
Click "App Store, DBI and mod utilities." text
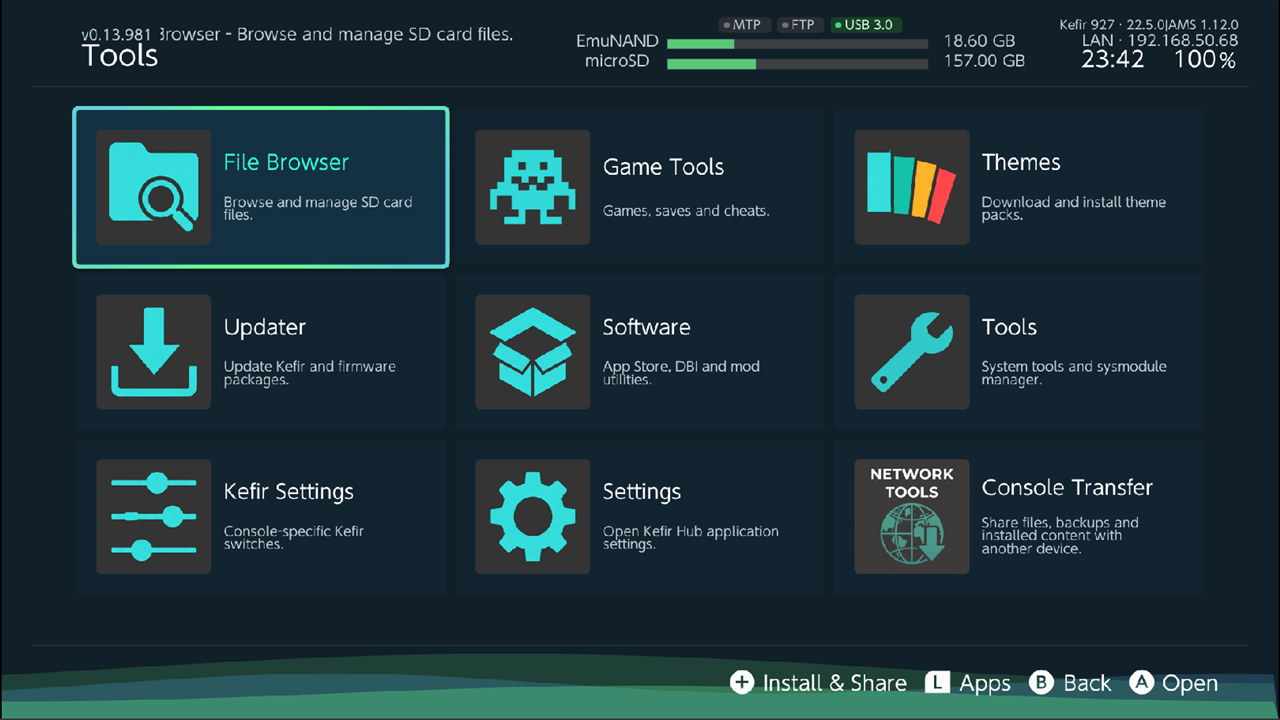tap(681, 373)
